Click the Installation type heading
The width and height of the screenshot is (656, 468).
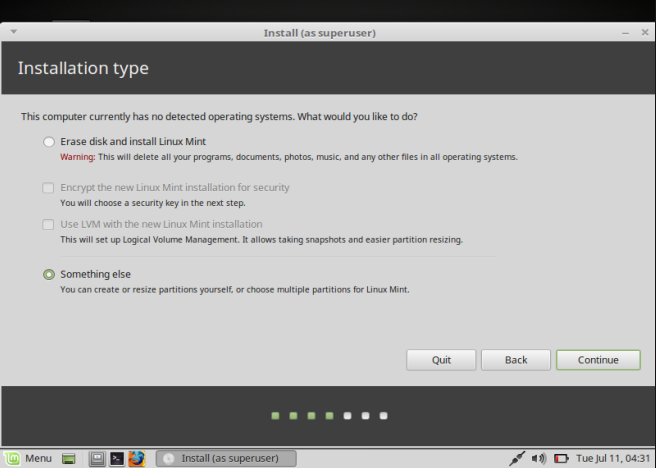coord(83,69)
